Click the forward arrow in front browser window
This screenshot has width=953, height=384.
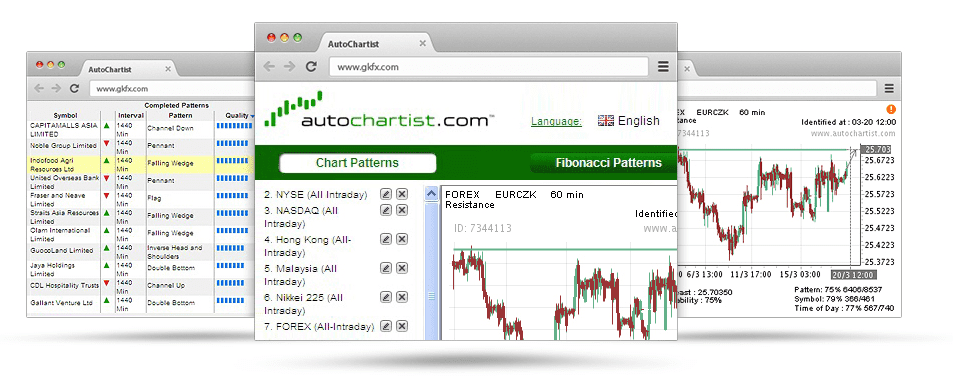coord(290,66)
